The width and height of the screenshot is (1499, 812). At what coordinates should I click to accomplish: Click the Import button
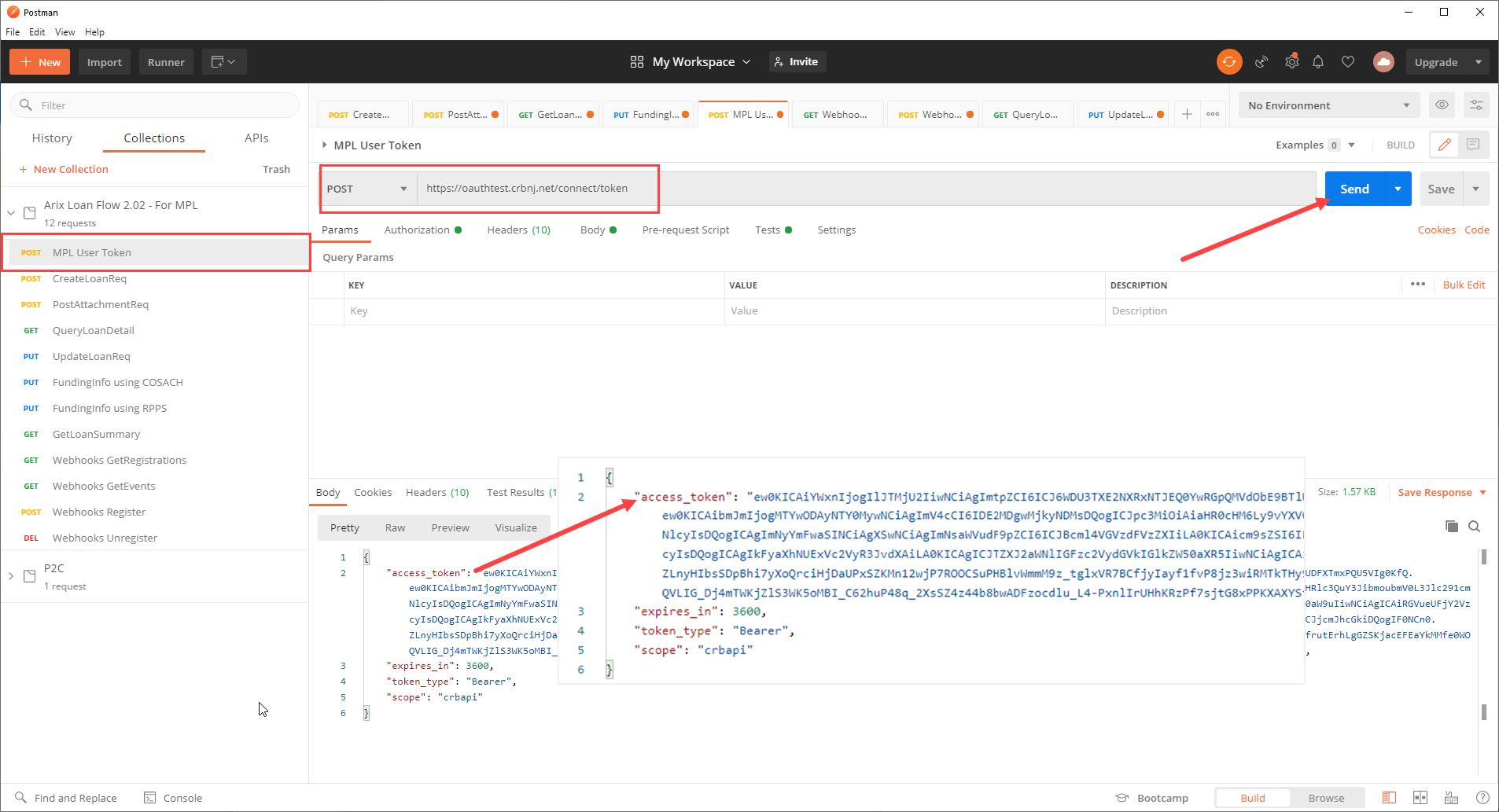(x=104, y=62)
